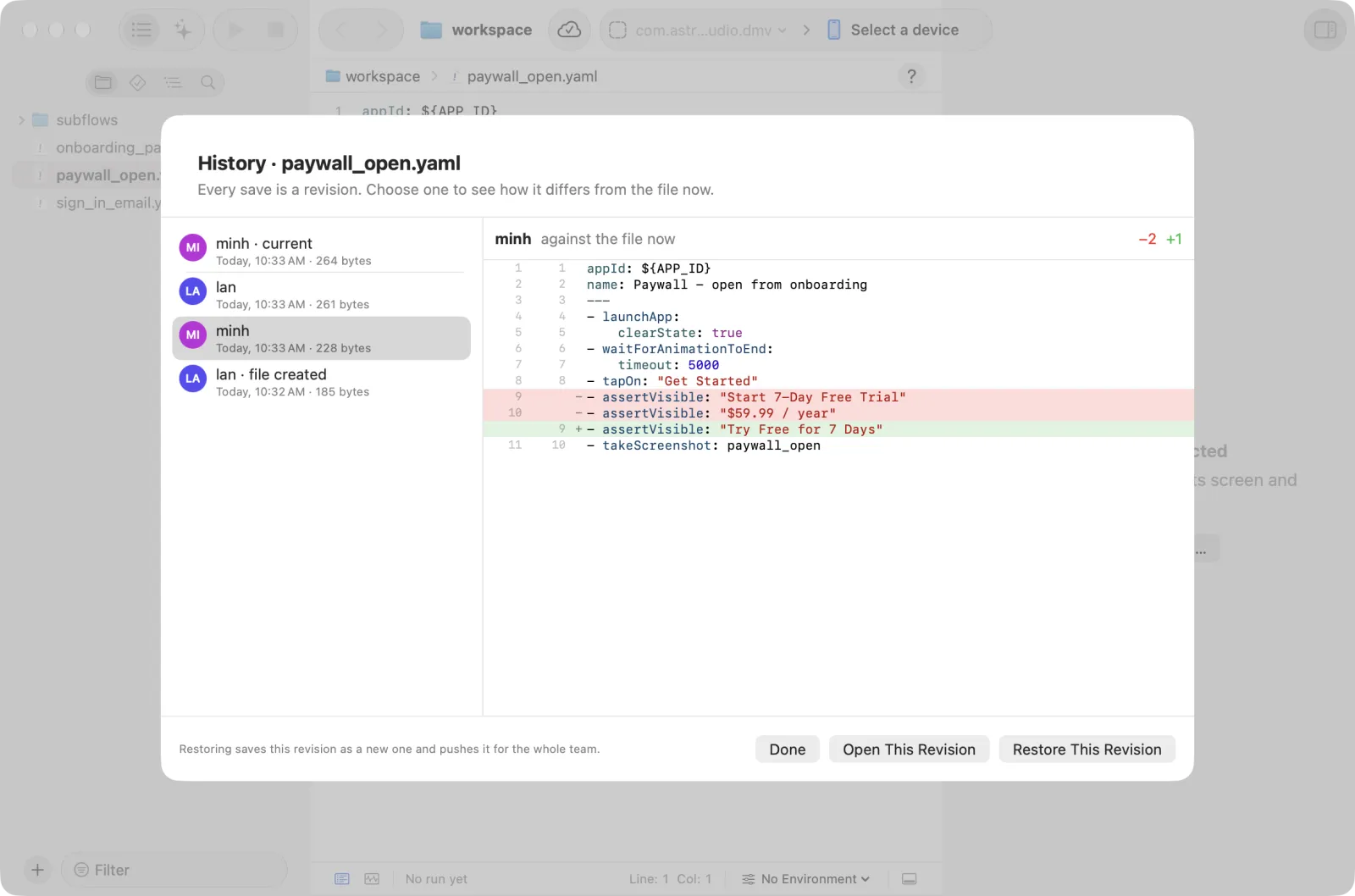Image resolution: width=1355 pixels, height=896 pixels.
Task: Open the No Environment dropdown
Action: (x=805, y=879)
